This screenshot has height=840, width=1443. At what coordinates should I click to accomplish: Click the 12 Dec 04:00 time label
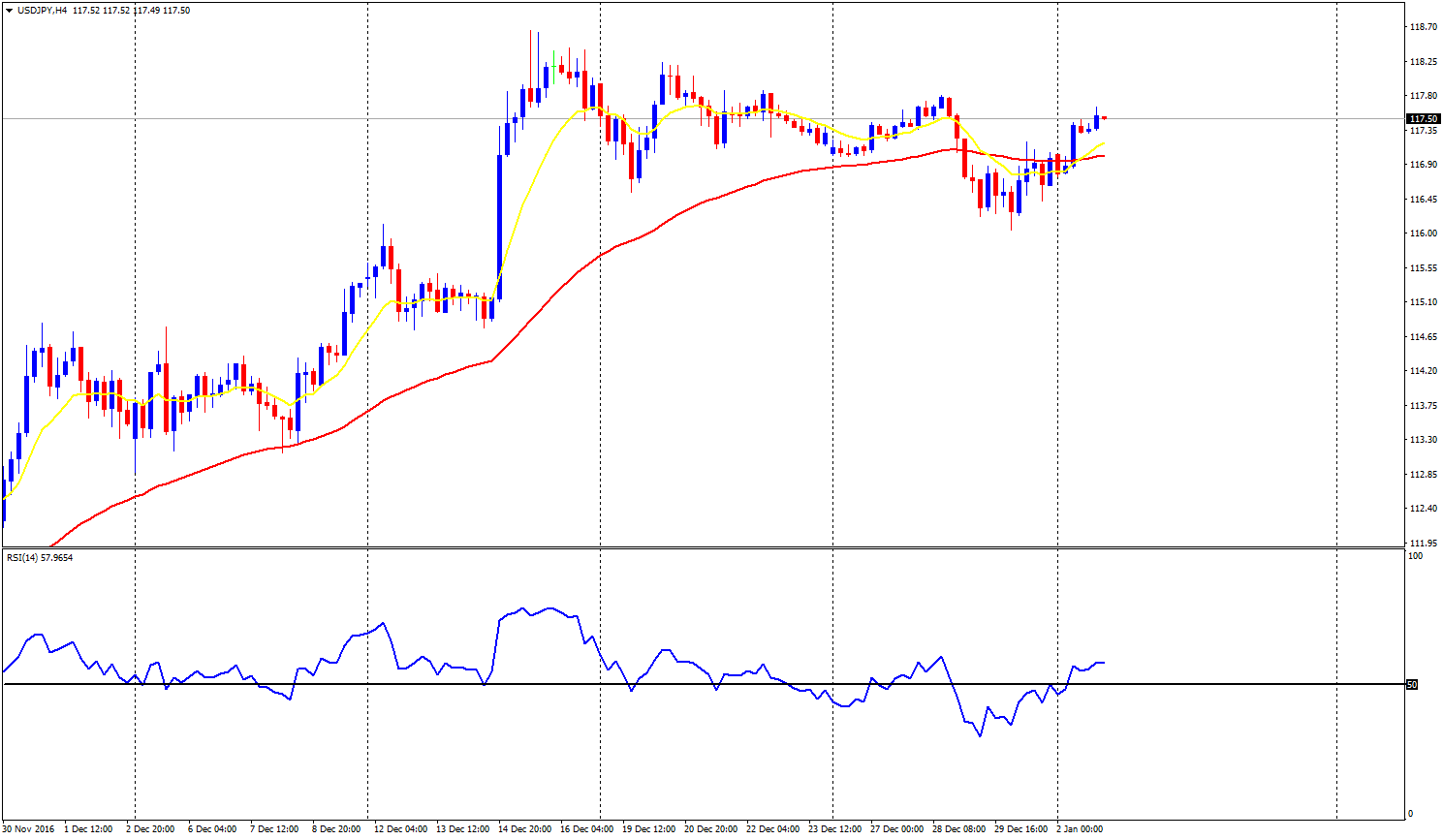(x=400, y=829)
